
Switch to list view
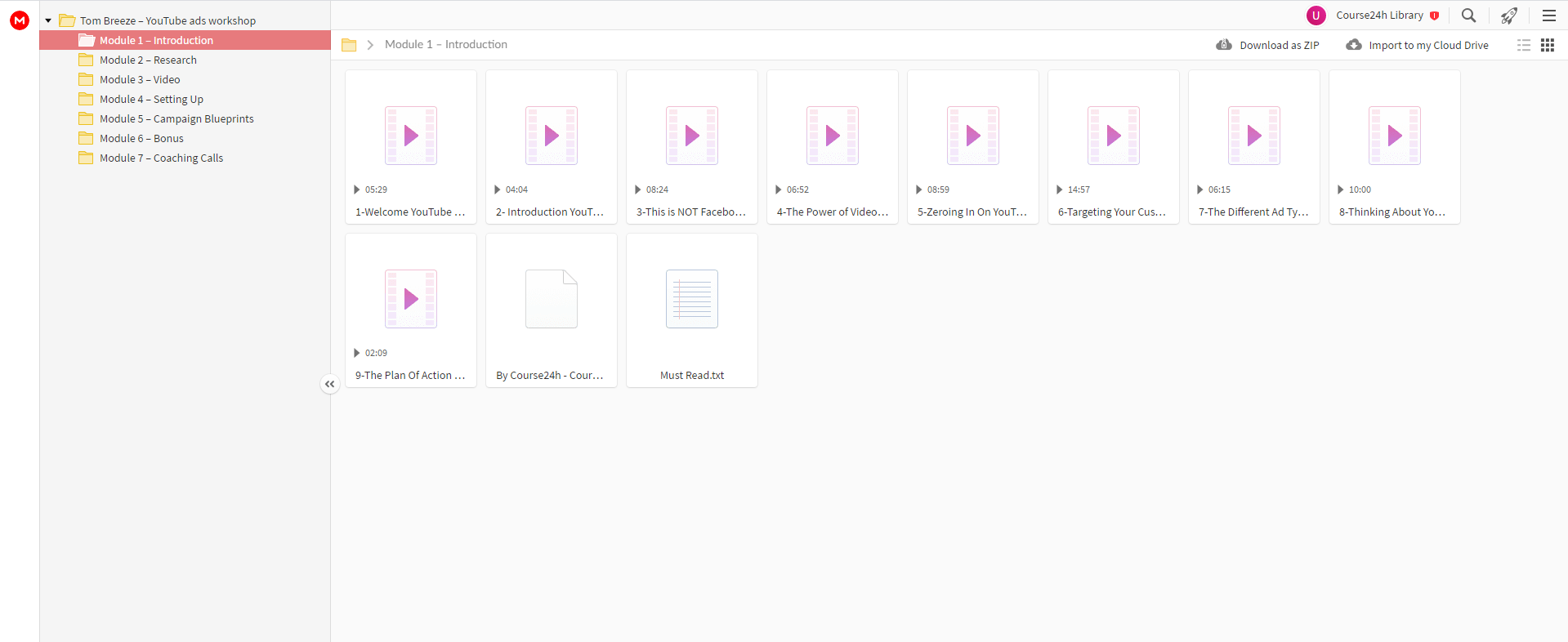1524,45
